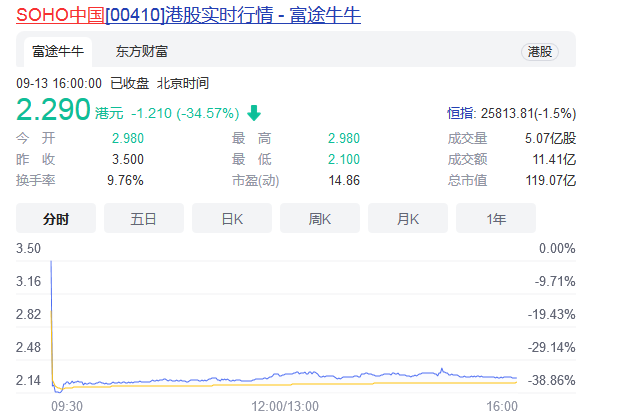
Task: Click the 09:30 time axis label
Action: (x=67, y=406)
